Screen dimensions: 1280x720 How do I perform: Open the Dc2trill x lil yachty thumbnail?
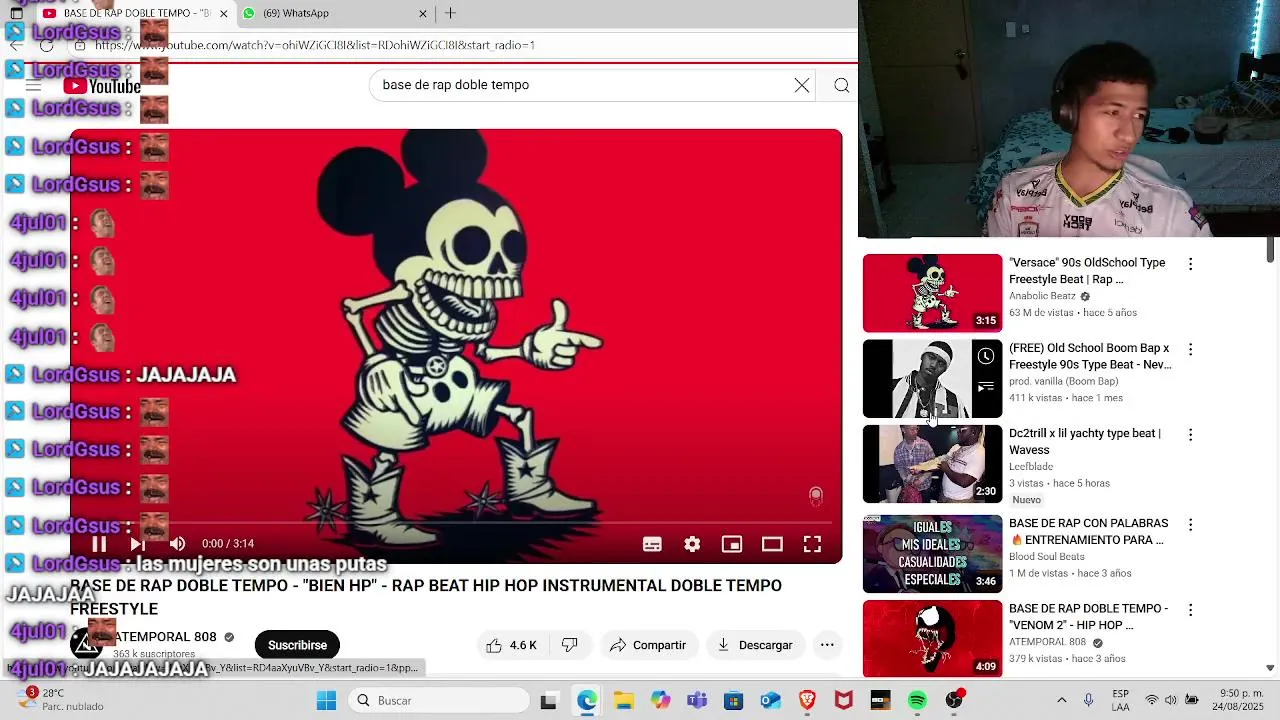click(x=932, y=464)
